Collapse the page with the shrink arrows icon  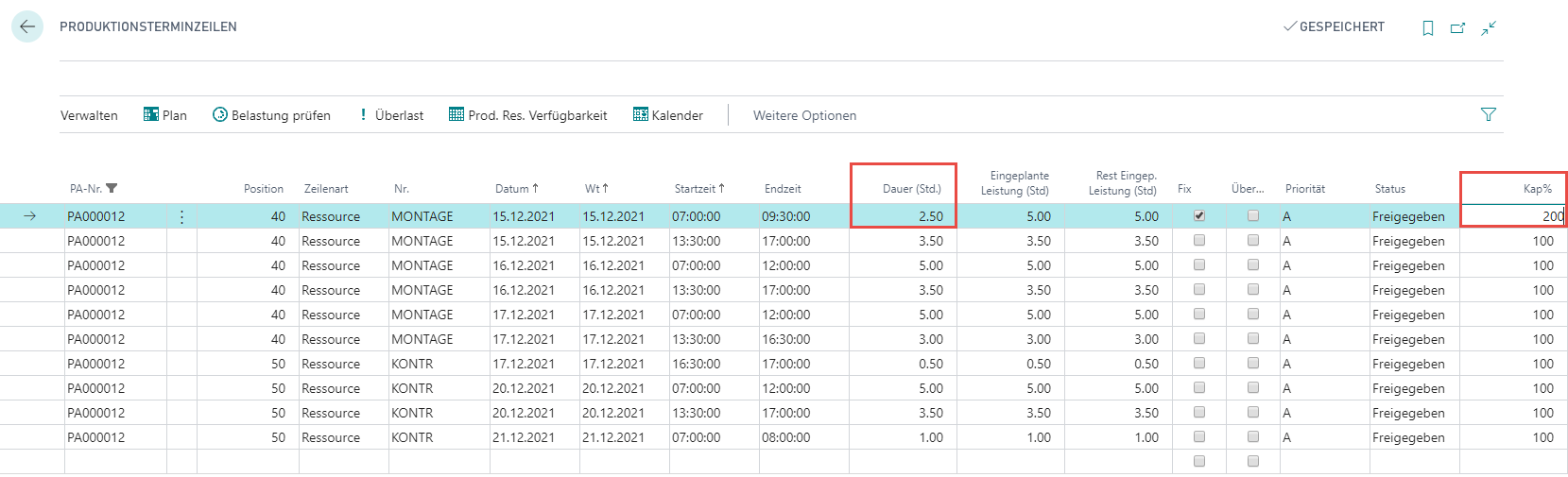click(1489, 28)
